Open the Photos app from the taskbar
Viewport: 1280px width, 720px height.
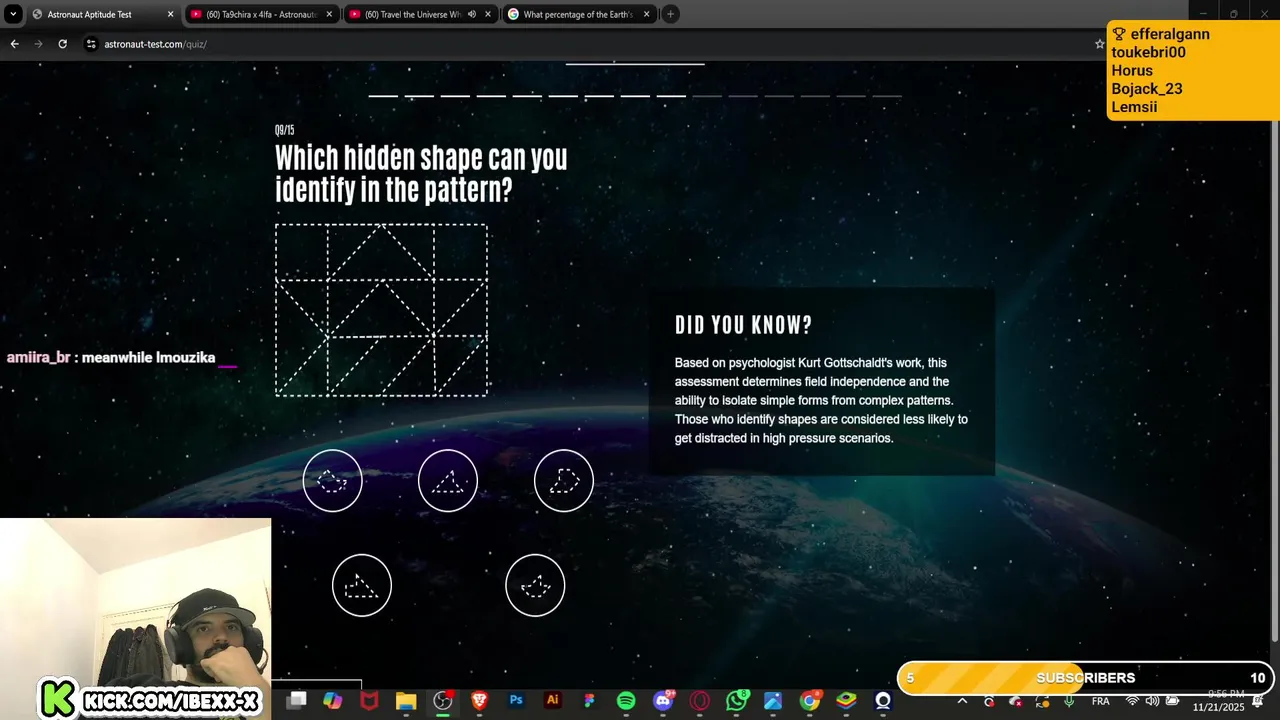pyautogui.click(x=773, y=701)
